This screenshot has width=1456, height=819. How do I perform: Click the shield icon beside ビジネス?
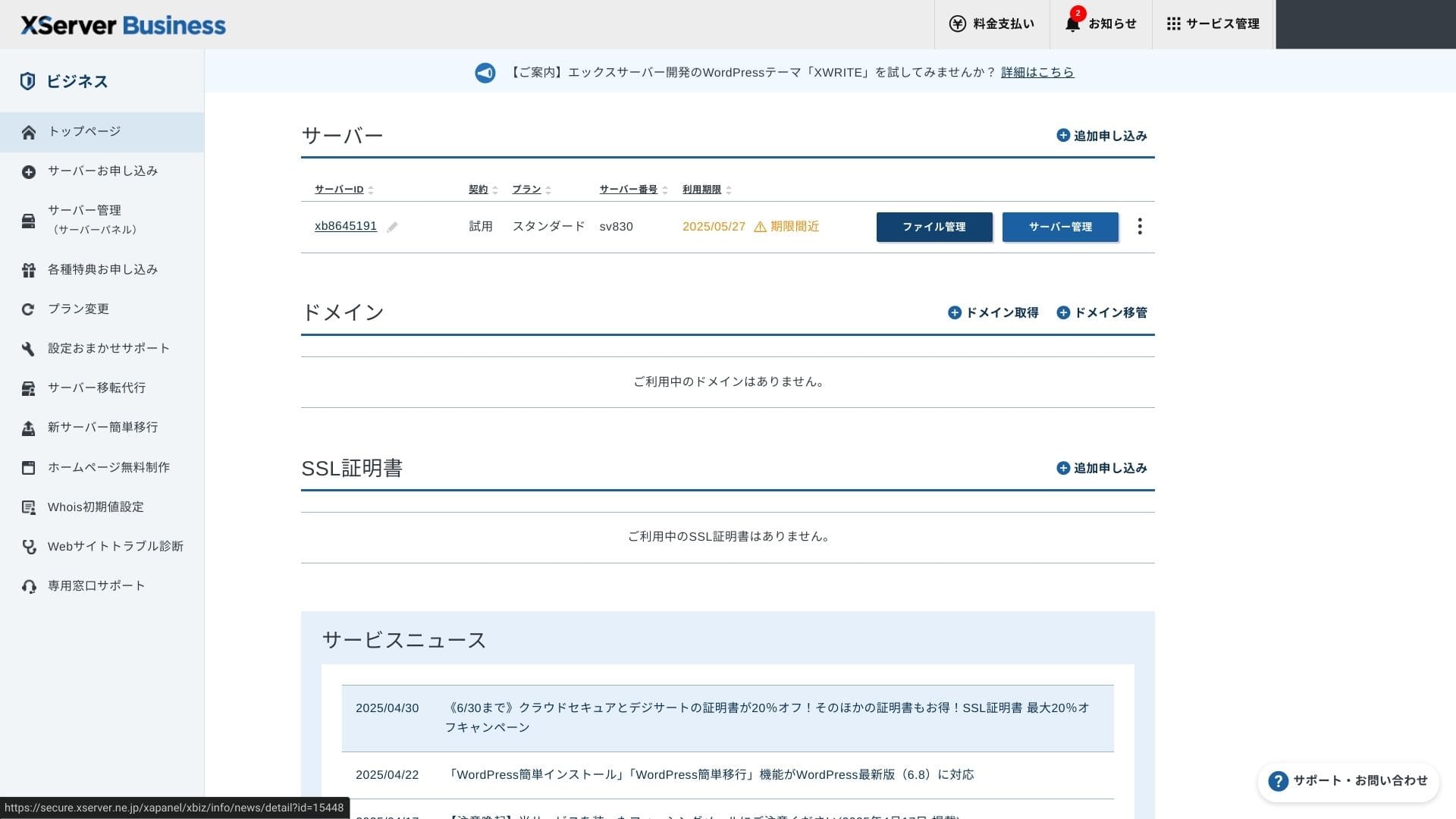pos(27,81)
